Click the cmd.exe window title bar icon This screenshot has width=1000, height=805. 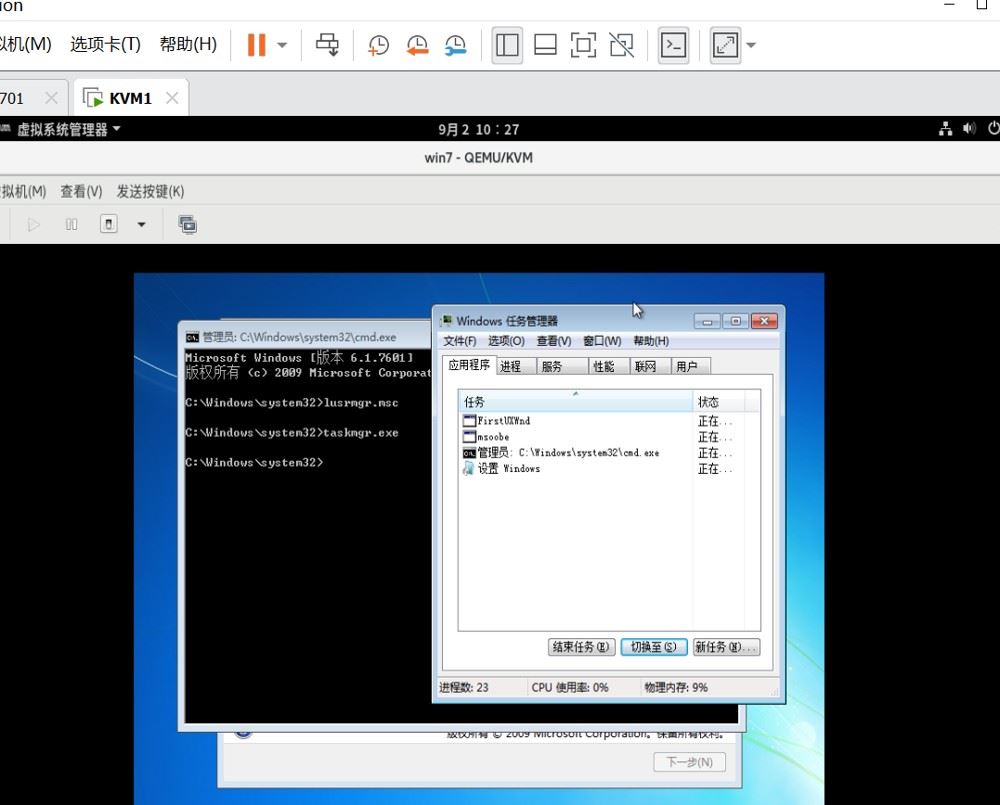click(192, 337)
